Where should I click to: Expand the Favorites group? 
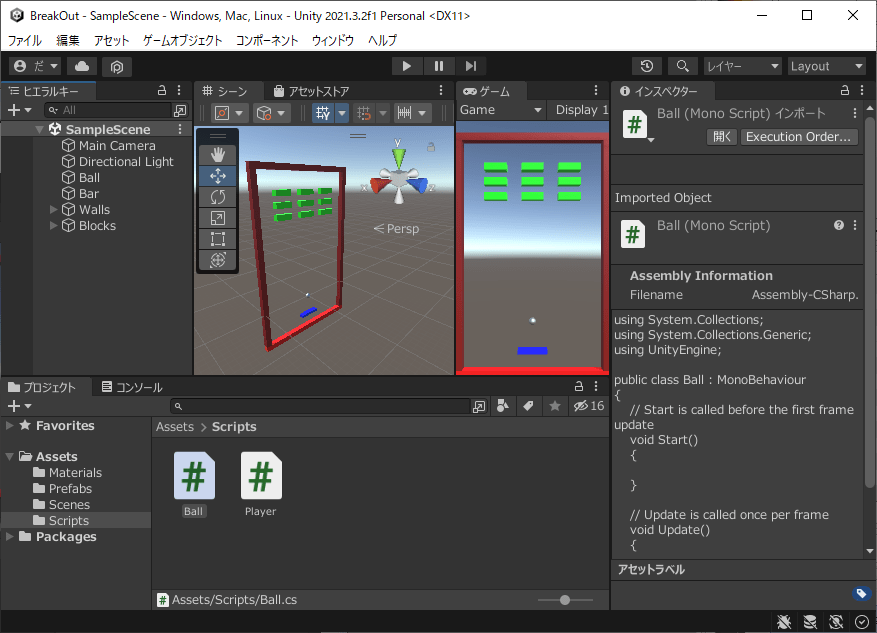[10, 426]
